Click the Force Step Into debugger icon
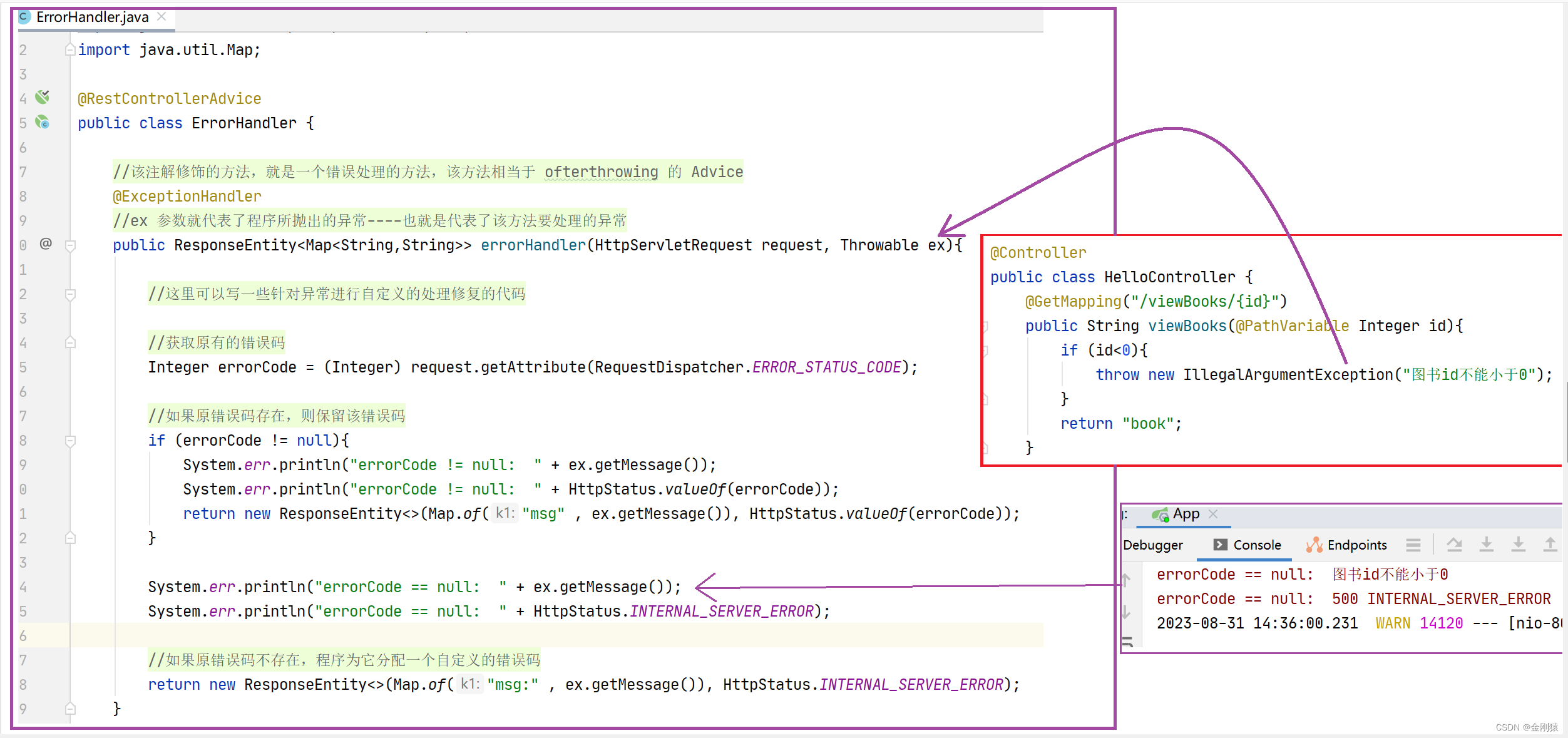This screenshot has width=1568, height=738. [x=1518, y=545]
